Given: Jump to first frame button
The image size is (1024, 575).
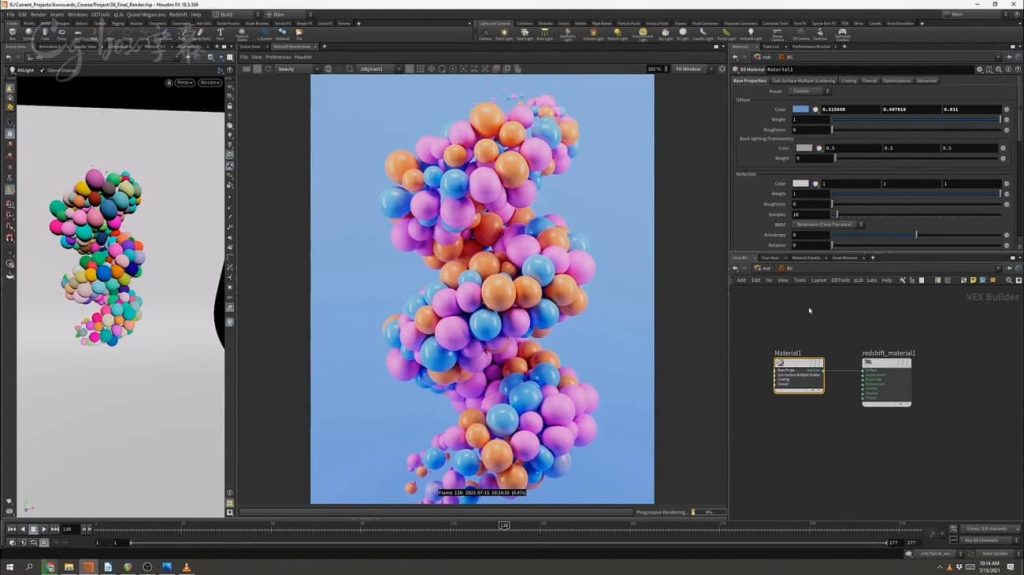Looking at the screenshot, I should click(x=12, y=529).
